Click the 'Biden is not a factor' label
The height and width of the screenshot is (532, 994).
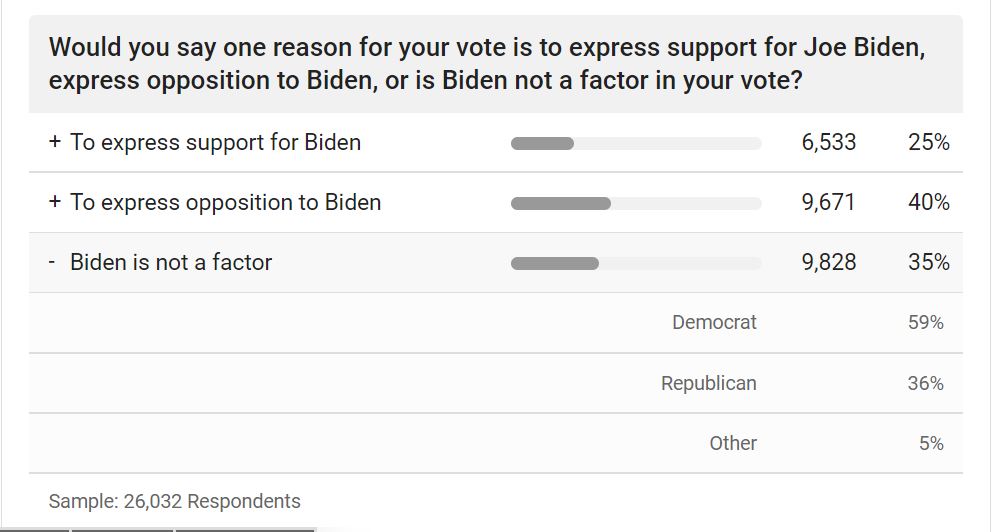point(171,263)
